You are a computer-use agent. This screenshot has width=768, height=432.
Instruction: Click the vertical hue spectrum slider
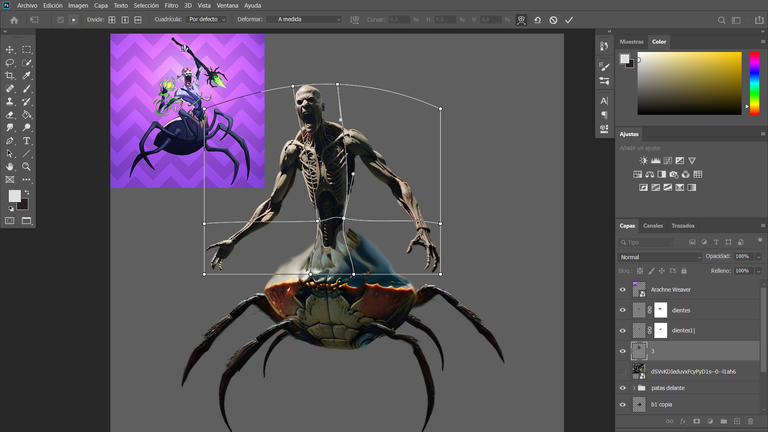point(755,83)
